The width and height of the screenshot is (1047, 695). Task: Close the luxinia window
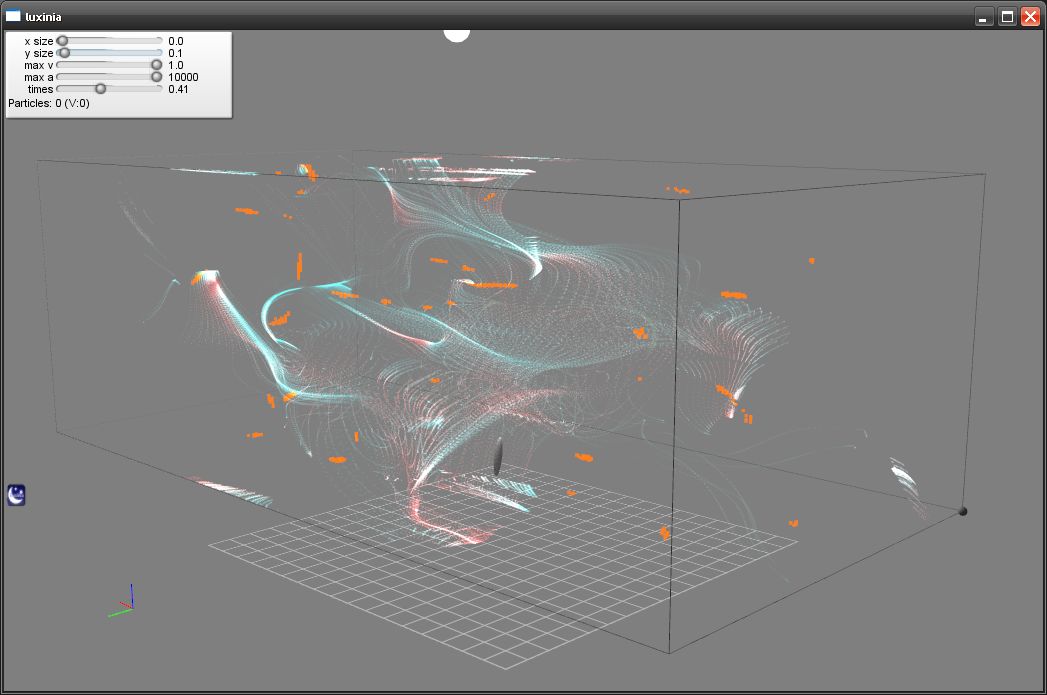point(1030,17)
